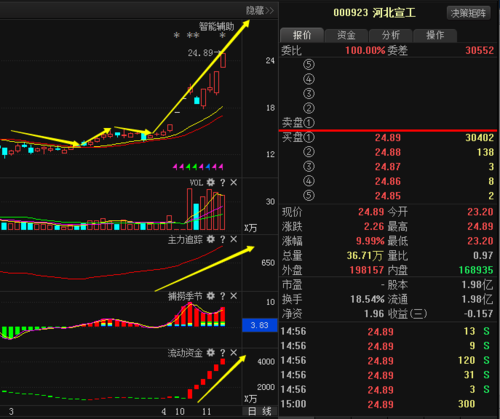Switch to the 资金 tab
The width and height of the screenshot is (500, 419).
pyautogui.click(x=346, y=35)
